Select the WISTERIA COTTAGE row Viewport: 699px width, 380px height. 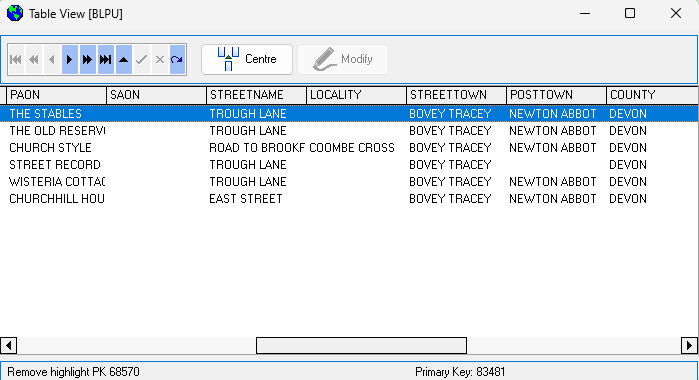coord(349,182)
